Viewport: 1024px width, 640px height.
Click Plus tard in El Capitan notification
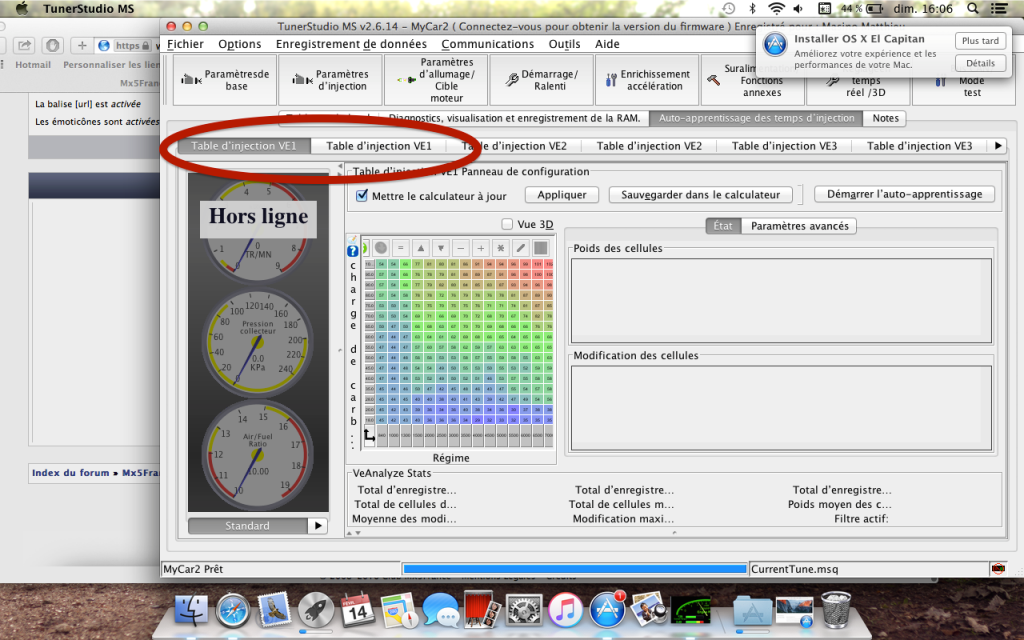(980, 40)
